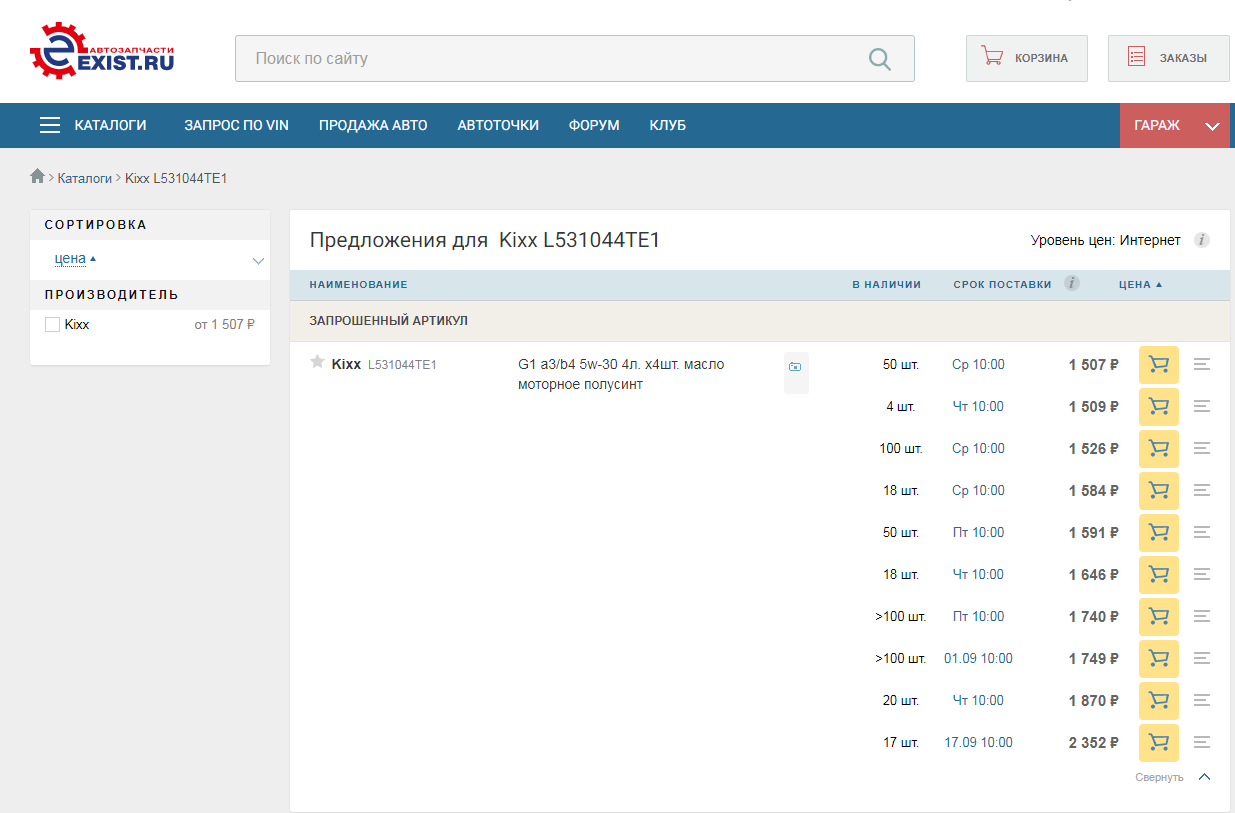Sort by Цена column header
Image resolution: width=1235 pixels, height=813 pixels.
[1140, 285]
